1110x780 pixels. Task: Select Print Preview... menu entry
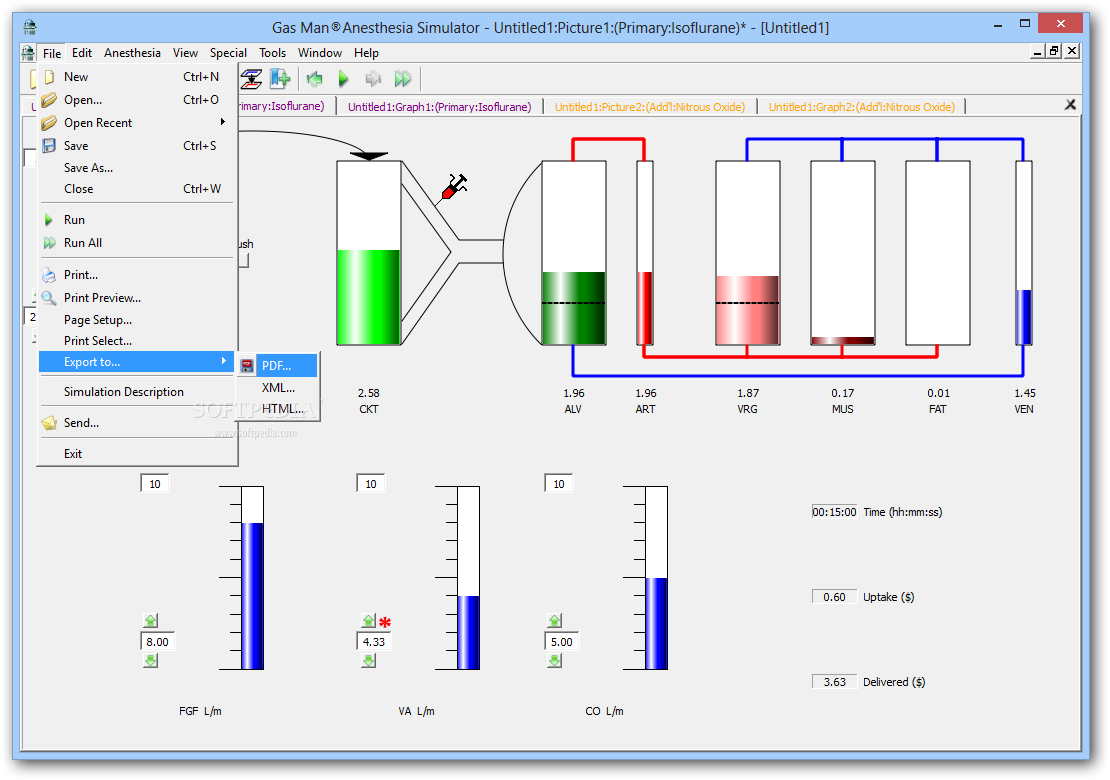click(x=137, y=298)
